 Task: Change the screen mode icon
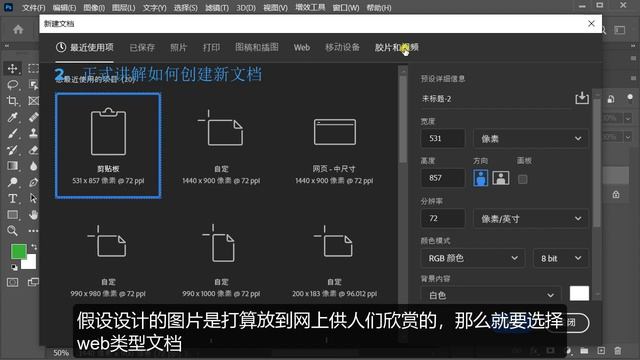coord(33,282)
